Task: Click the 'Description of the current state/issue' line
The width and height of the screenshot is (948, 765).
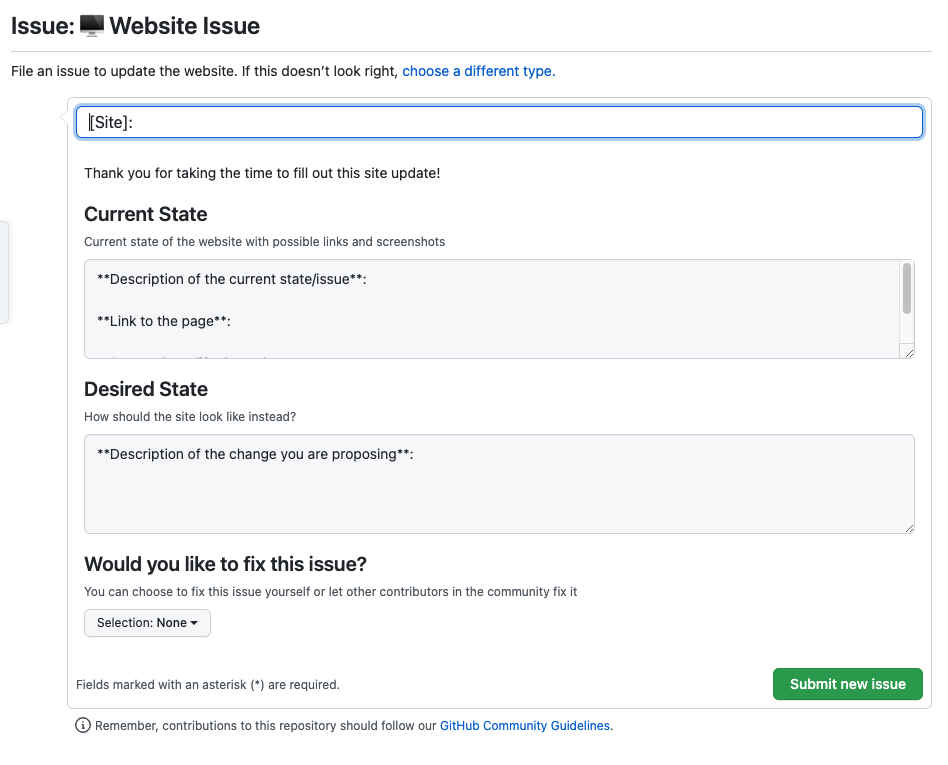Action: pyautogui.click(x=232, y=280)
